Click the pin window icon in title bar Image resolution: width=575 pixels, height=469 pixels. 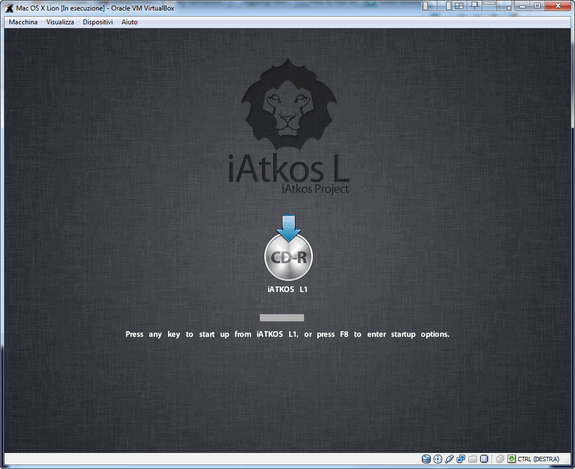475,6
